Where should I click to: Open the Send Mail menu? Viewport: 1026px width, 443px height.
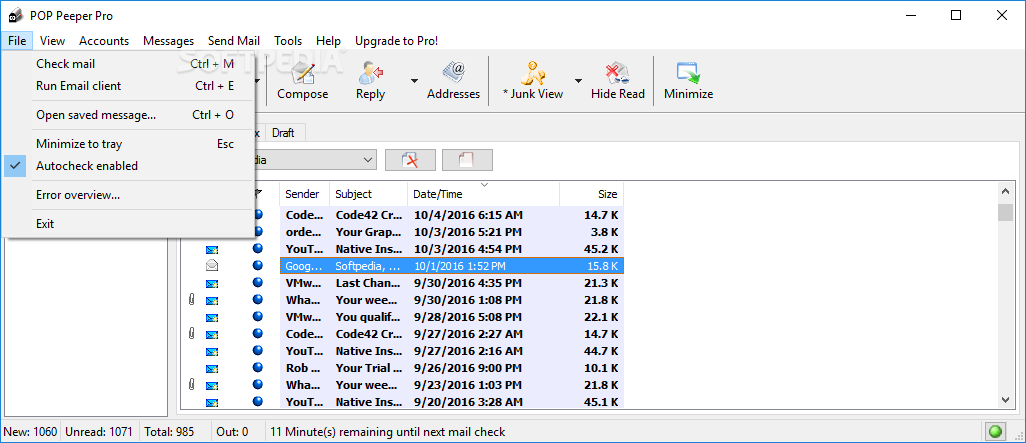(234, 41)
